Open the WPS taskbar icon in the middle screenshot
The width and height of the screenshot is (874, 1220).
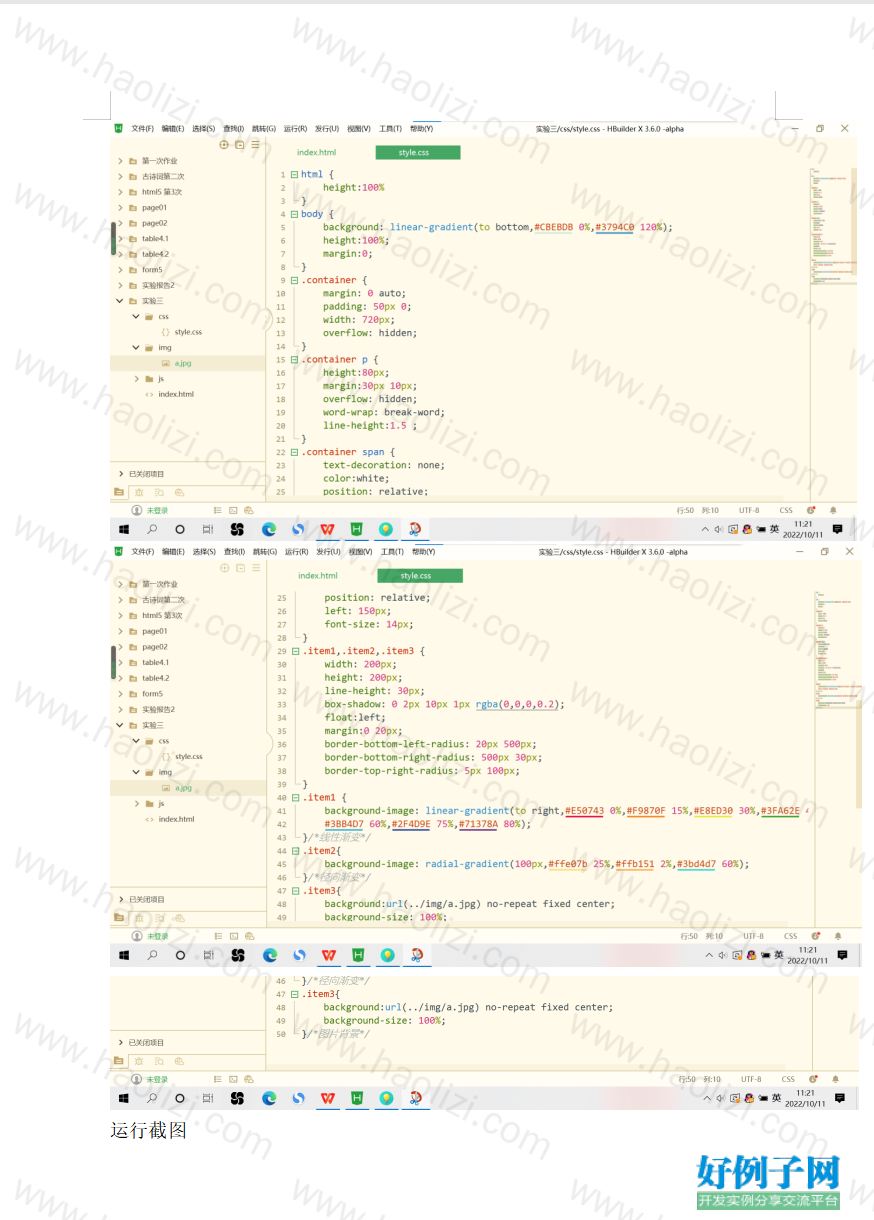(x=328, y=955)
